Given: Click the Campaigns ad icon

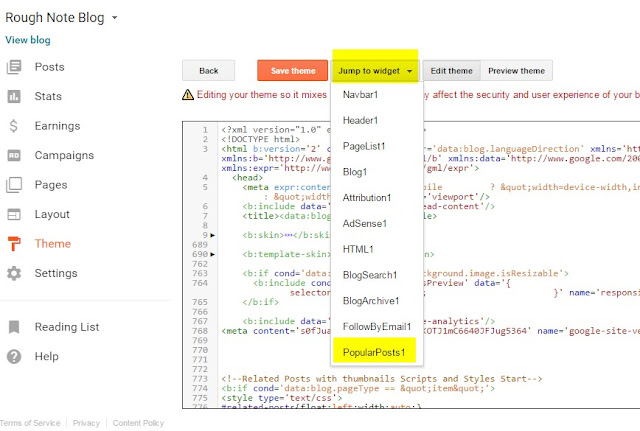Looking at the screenshot, I should tap(14, 156).
